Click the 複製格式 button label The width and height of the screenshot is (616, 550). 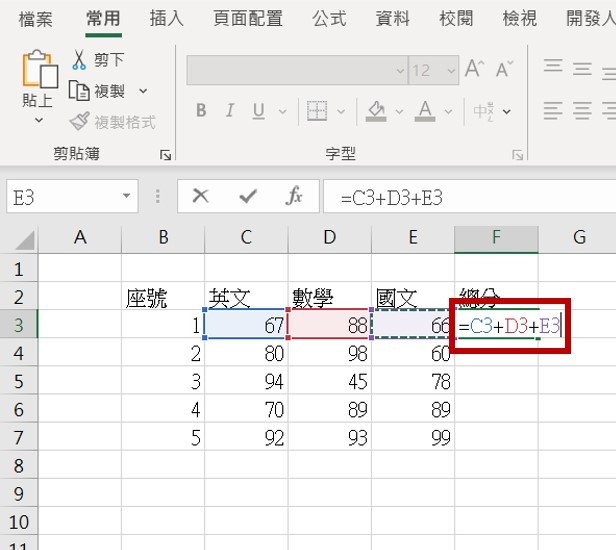point(125,122)
